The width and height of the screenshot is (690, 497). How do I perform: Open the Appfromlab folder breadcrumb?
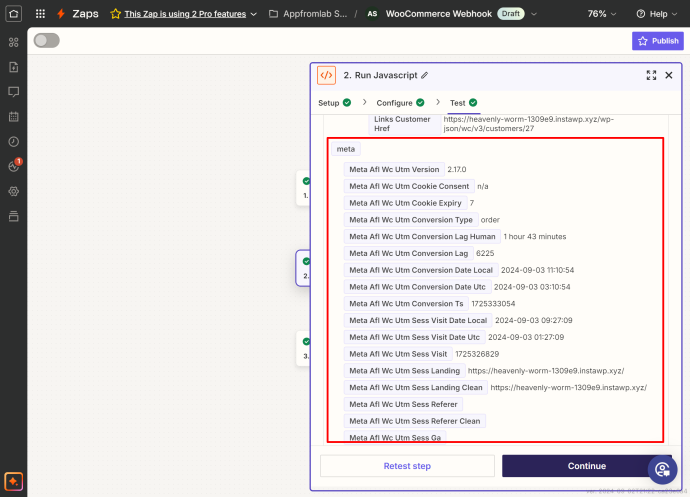coord(308,14)
